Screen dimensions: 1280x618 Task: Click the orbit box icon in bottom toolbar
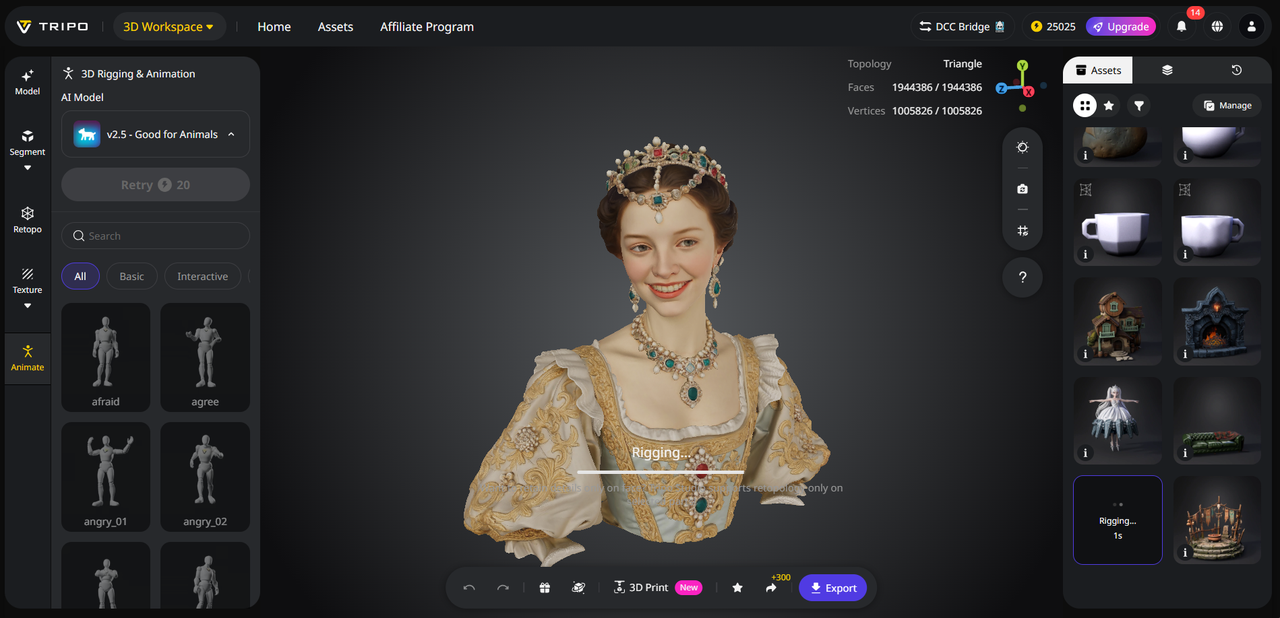click(578, 588)
